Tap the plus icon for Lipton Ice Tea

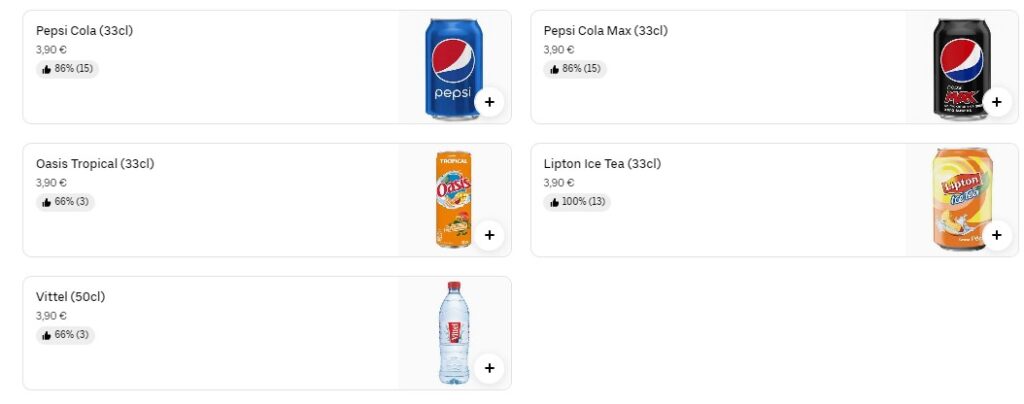coord(996,235)
